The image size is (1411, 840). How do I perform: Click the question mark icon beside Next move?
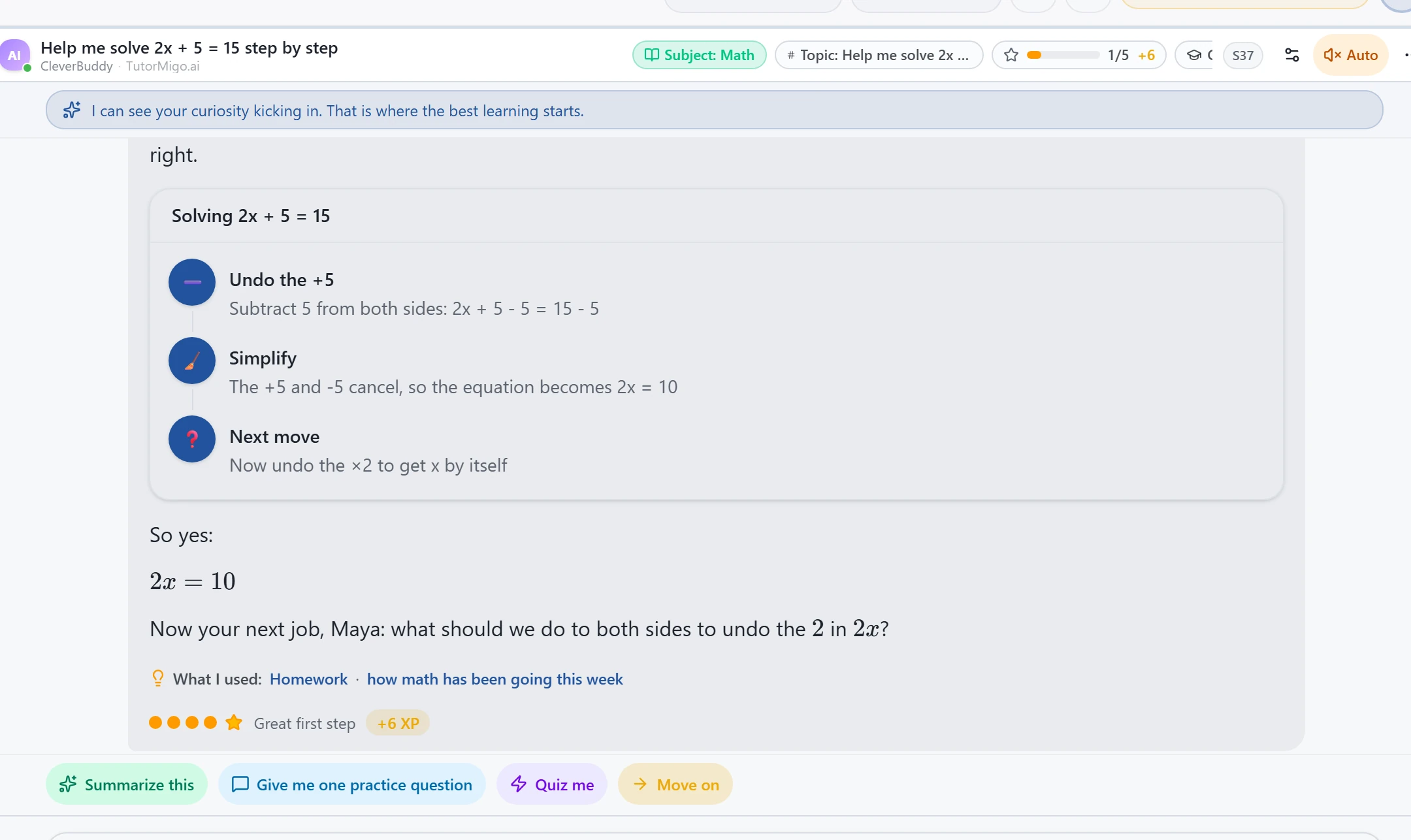pos(192,439)
